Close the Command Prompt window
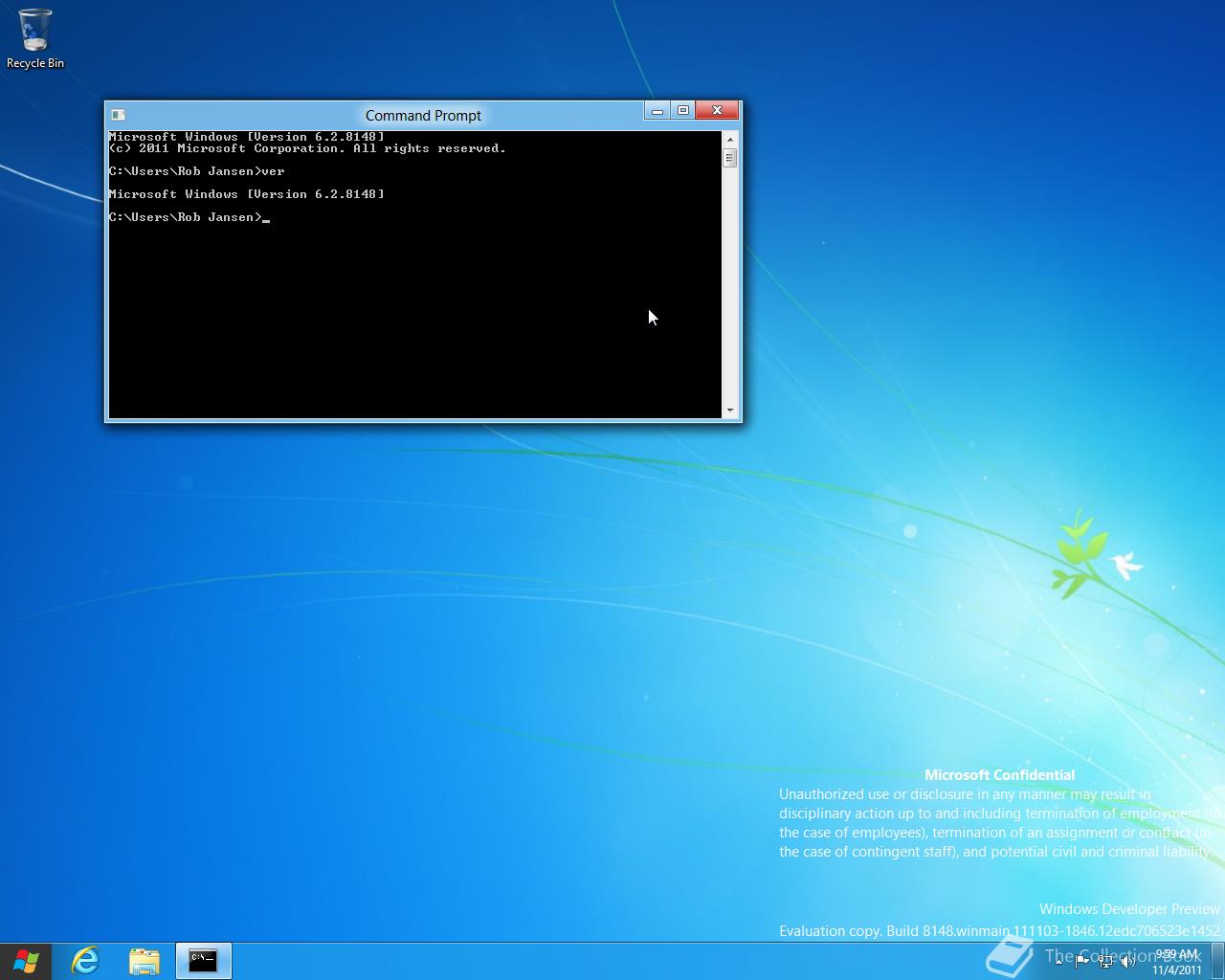The height and width of the screenshot is (980, 1225). pos(717,111)
